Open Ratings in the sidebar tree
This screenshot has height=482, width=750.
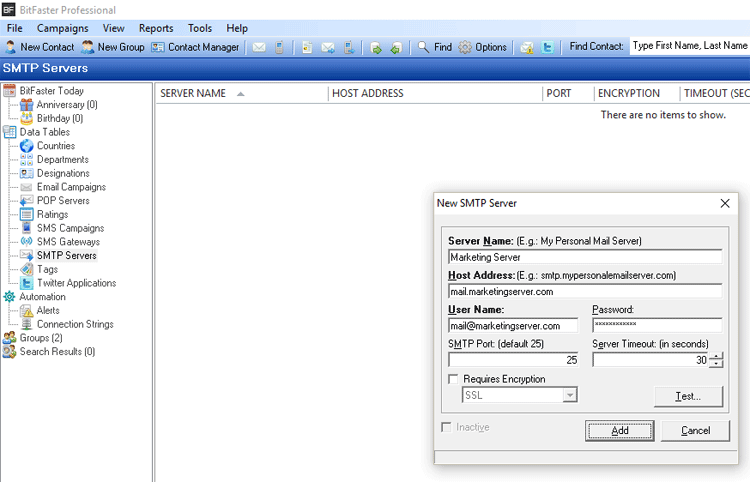click(53, 215)
